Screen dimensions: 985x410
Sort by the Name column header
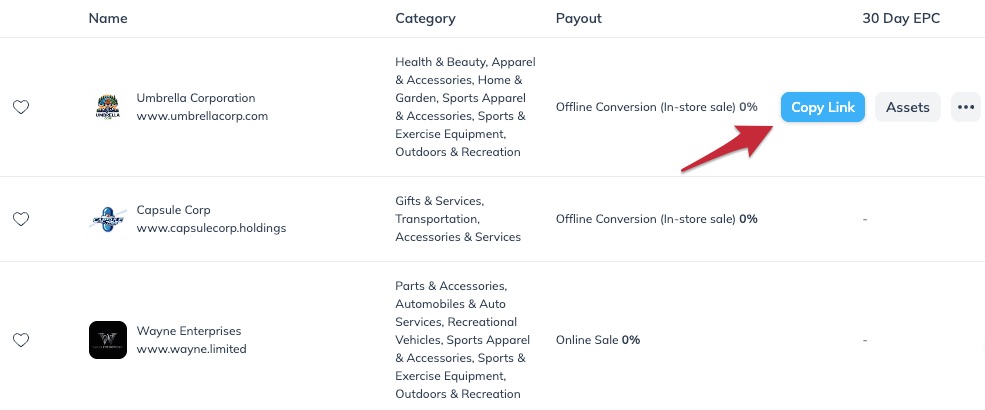(x=108, y=18)
